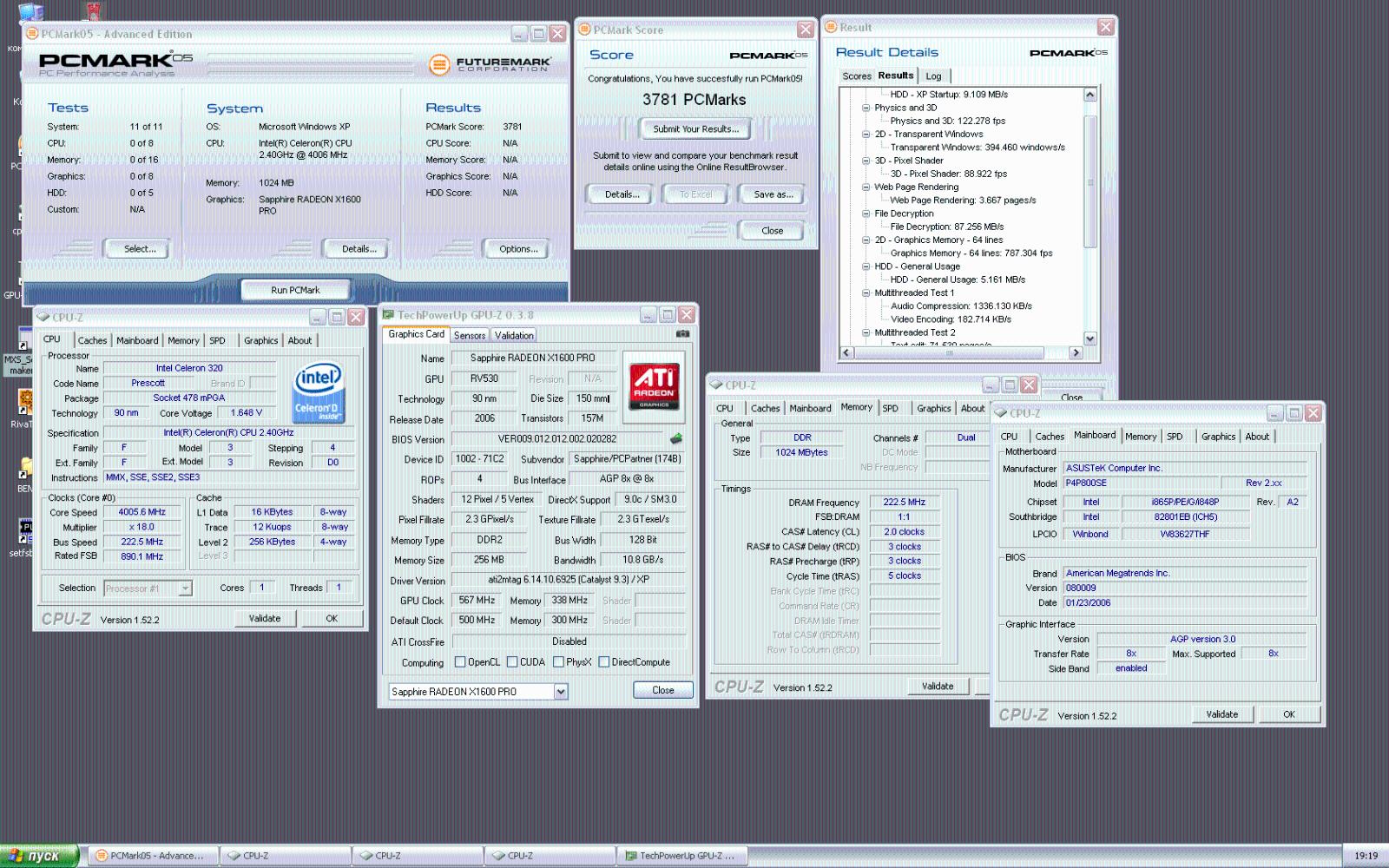
Task: Enable the DirectCompute checkbox
Action: point(603,662)
